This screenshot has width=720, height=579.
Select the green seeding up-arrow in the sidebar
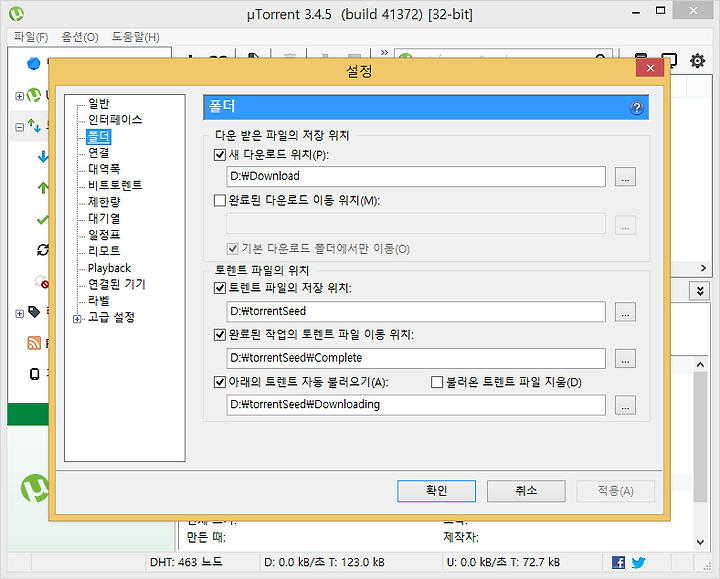(x=43, y=187)
